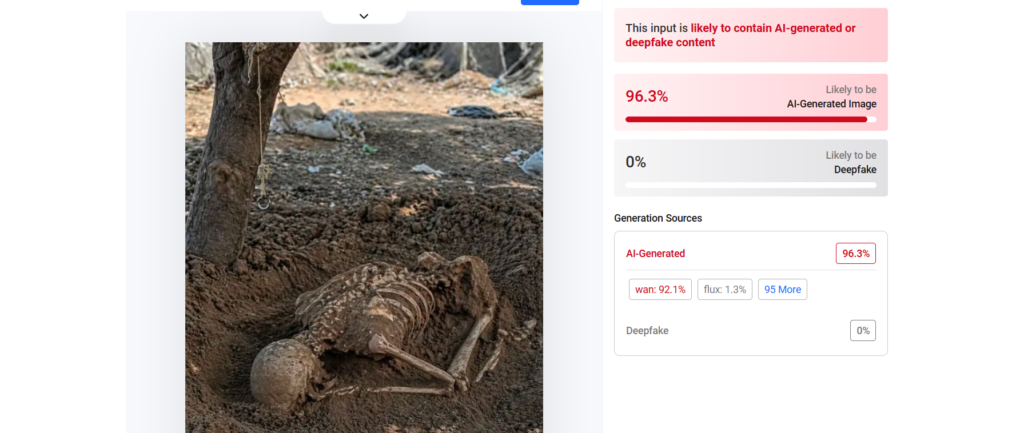
Task: Collapse the chevron above the skeleton image
Action: click(x=364, y=15)
